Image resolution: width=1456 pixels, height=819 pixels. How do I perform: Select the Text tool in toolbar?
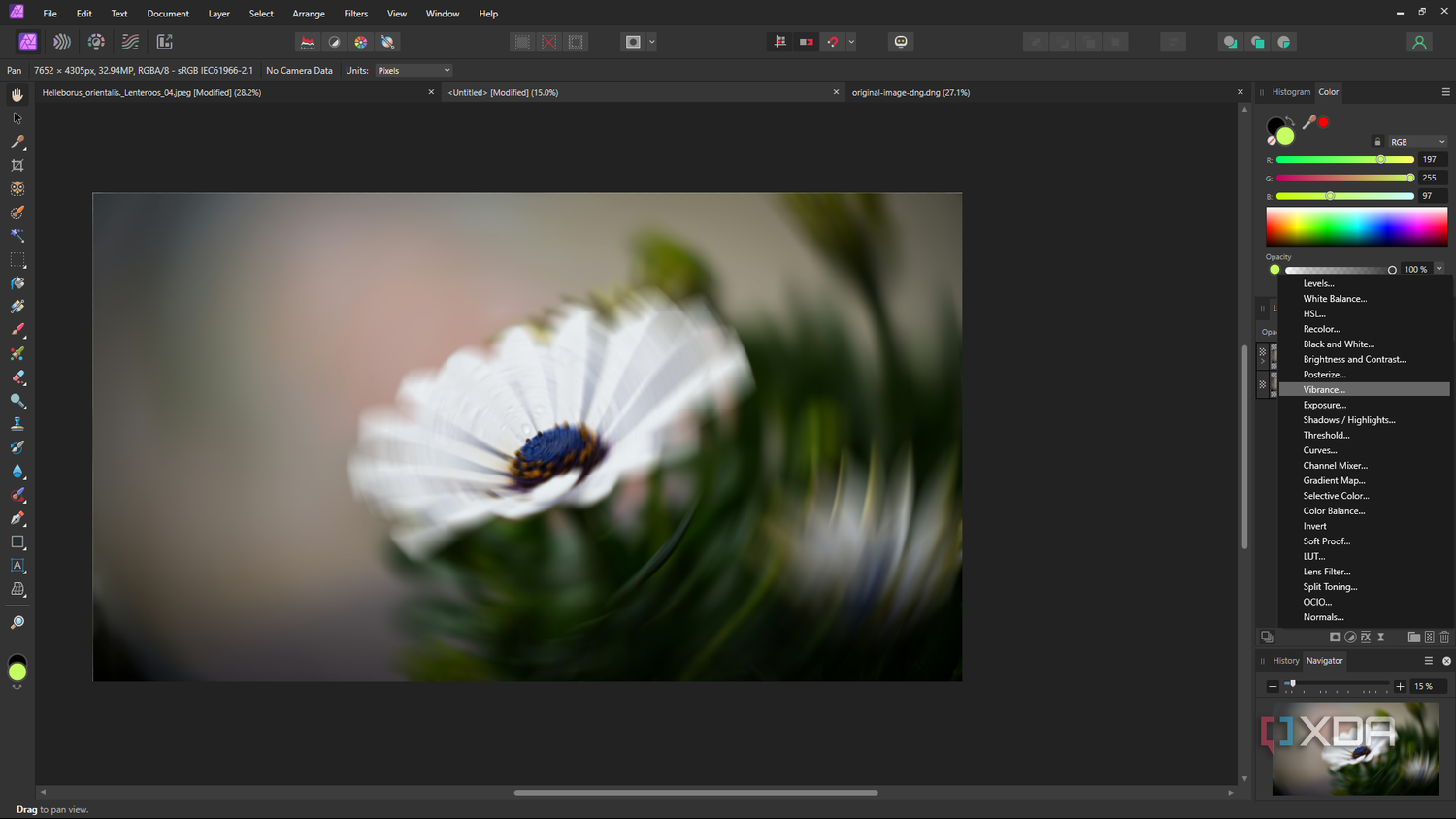pyautogui.click(x=17, y=566)
